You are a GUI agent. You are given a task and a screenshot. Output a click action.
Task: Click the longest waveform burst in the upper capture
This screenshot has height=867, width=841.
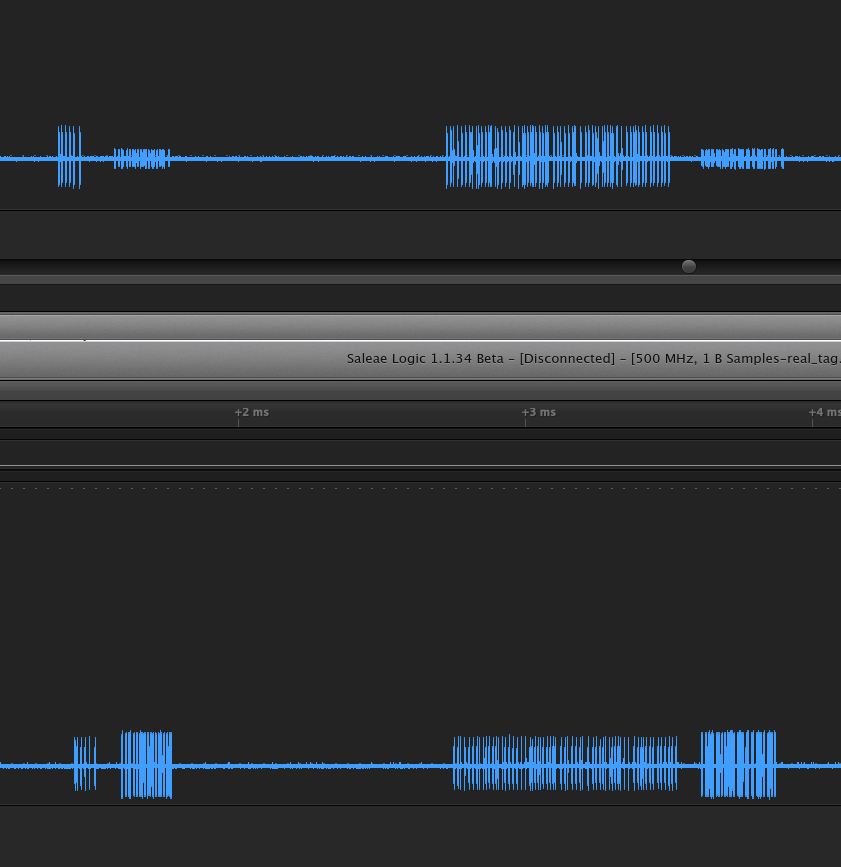point(558,157)
